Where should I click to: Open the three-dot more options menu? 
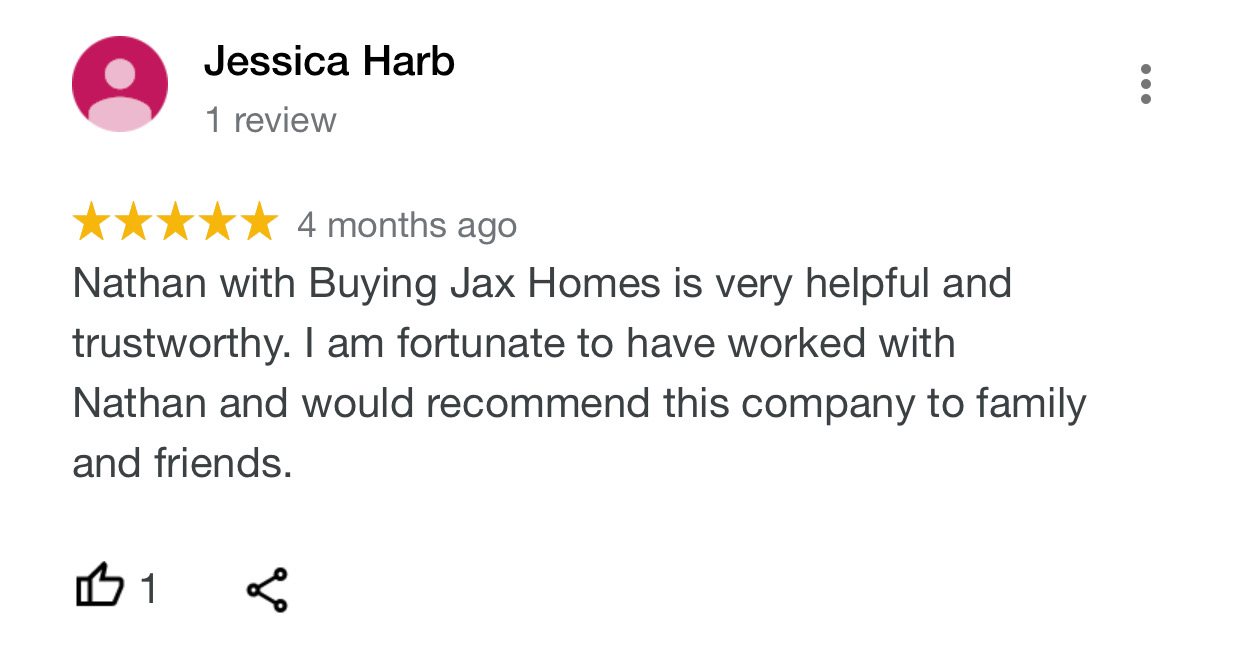(1146, 84)
